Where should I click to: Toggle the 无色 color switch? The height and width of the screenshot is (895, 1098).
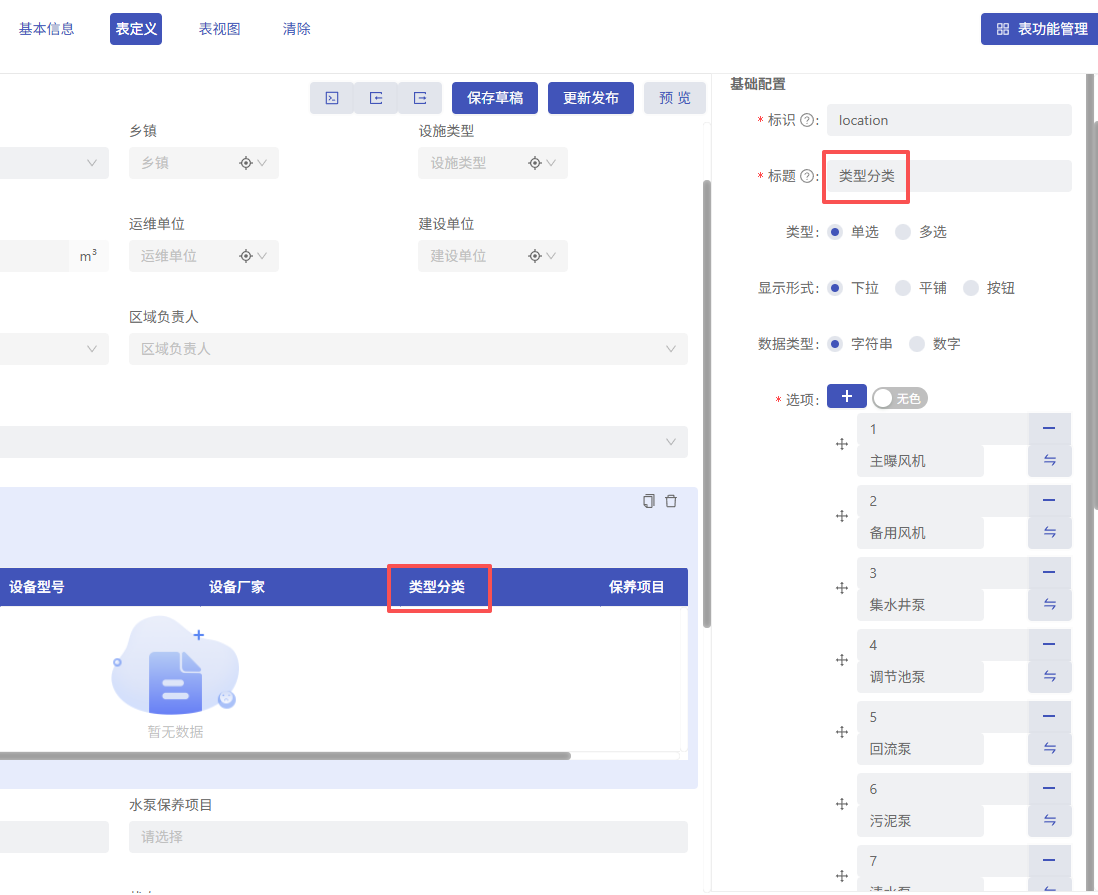(898, 397)
